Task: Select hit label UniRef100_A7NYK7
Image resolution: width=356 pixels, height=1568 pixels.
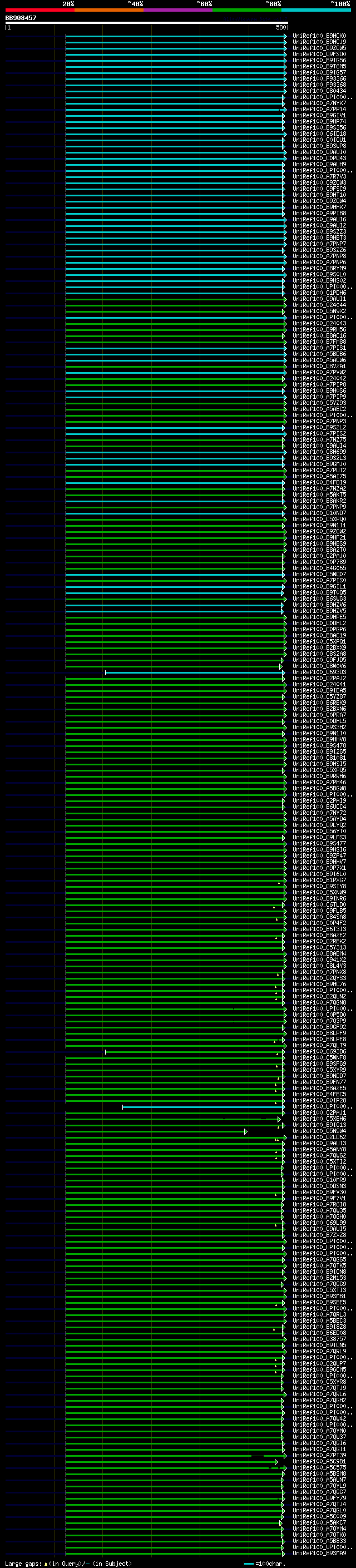Action: coord(319,103)
